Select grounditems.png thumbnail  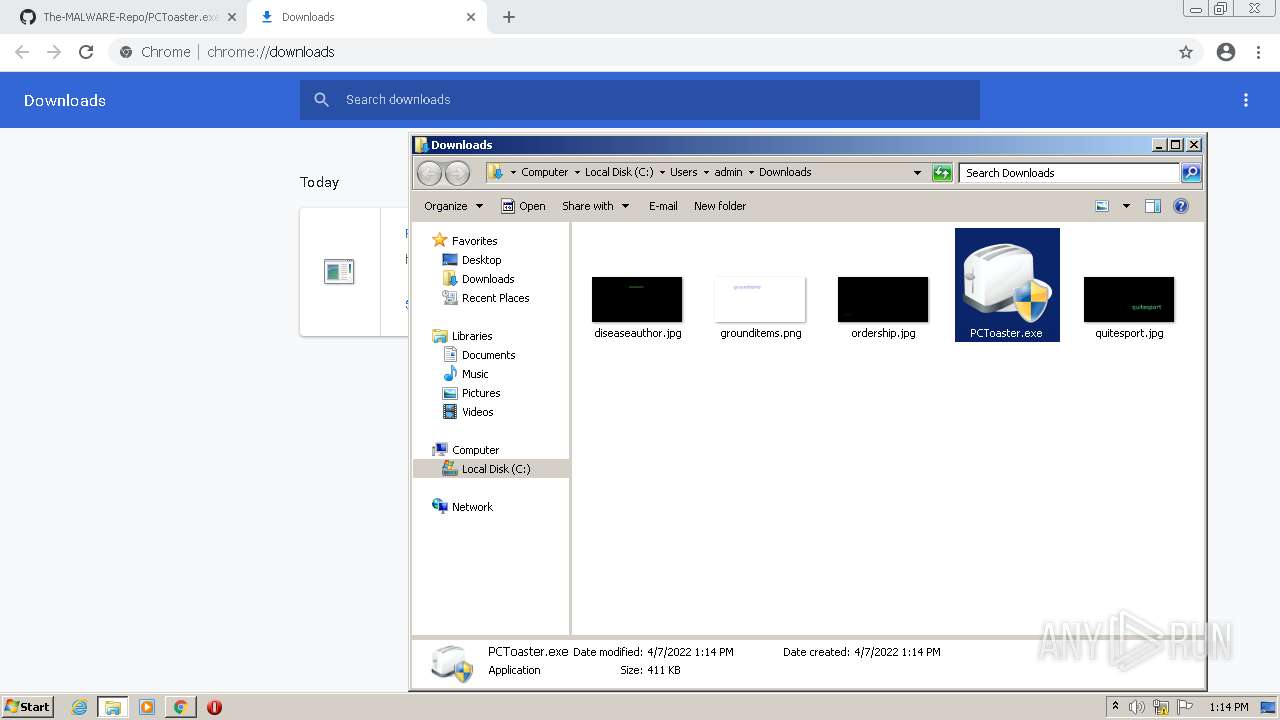coord(760,299)
